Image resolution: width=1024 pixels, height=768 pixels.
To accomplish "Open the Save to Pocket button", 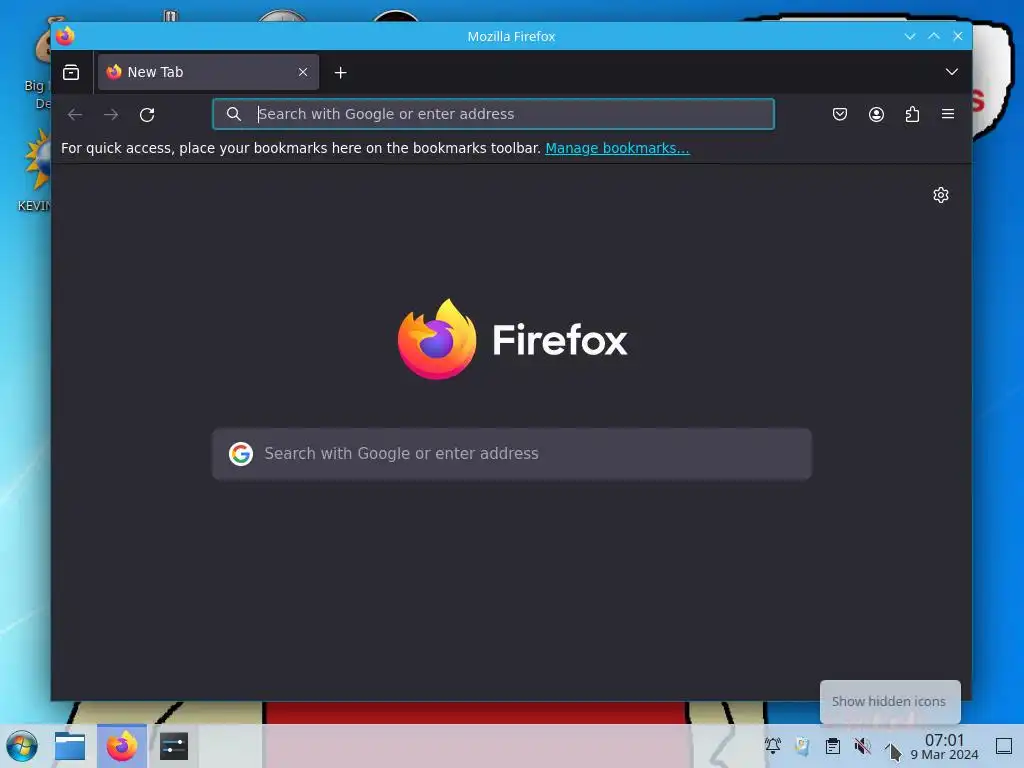I will coord(840,114).
